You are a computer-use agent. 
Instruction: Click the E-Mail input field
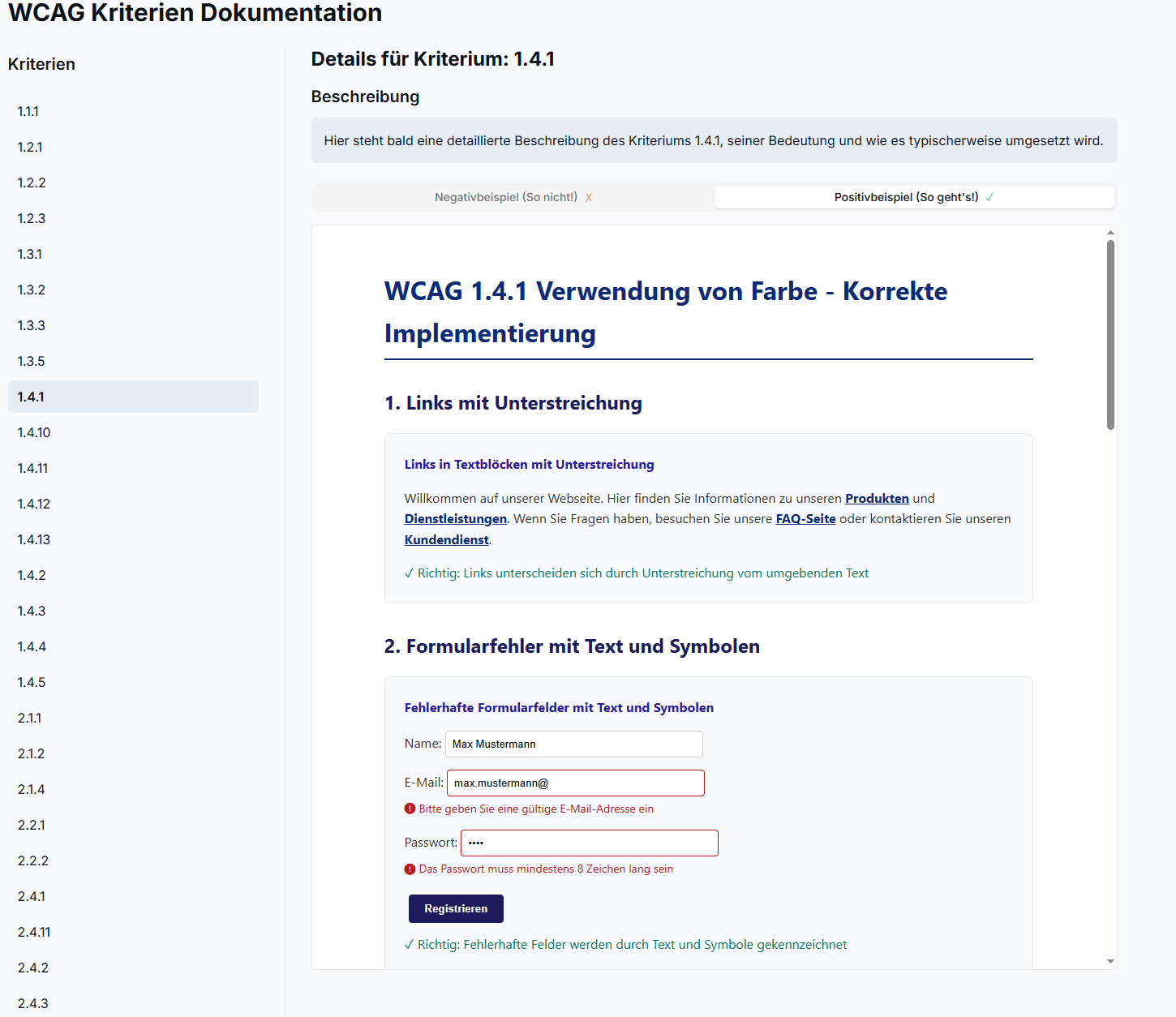pos(575,783)
